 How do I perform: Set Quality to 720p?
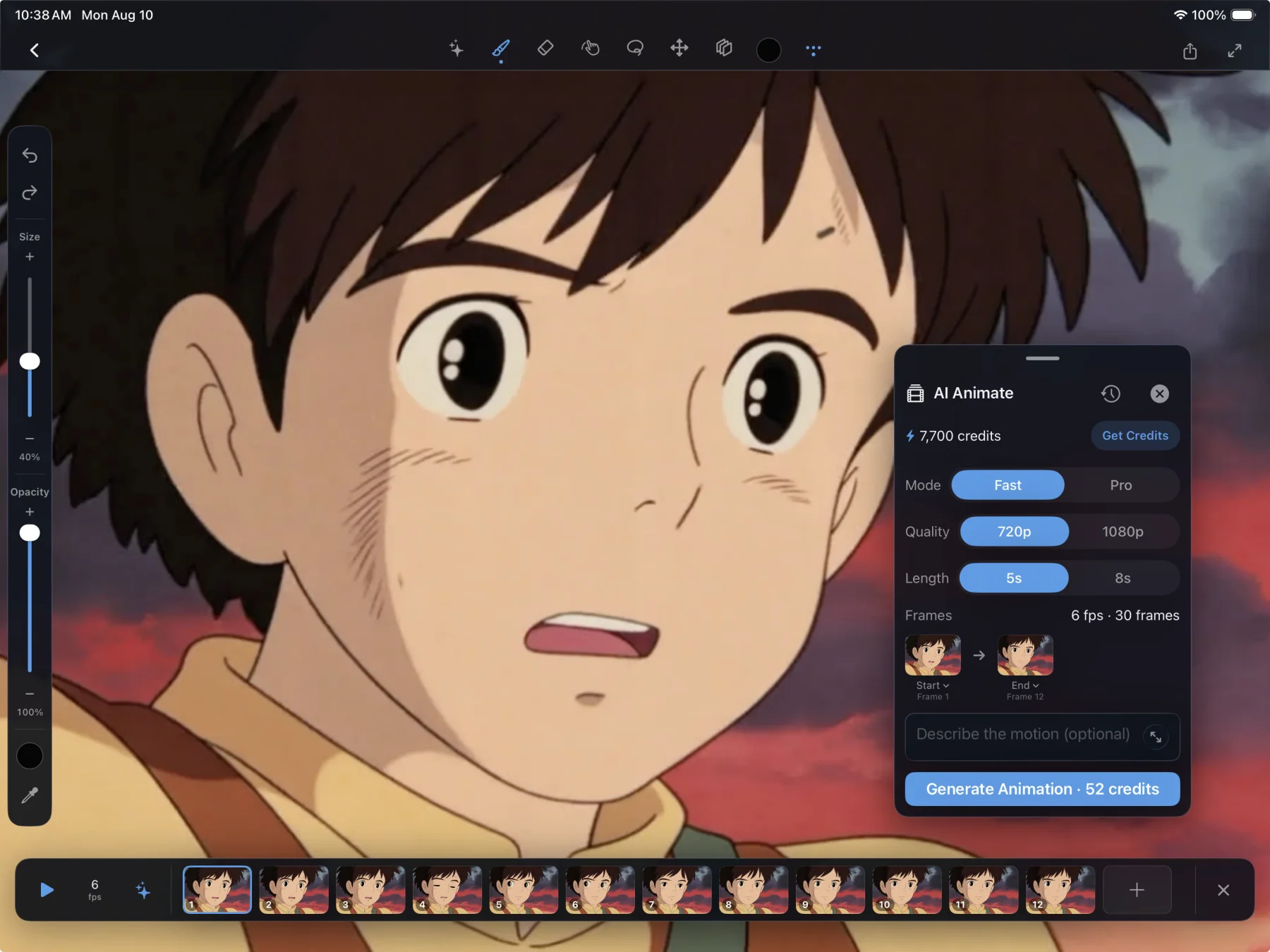1014,532
